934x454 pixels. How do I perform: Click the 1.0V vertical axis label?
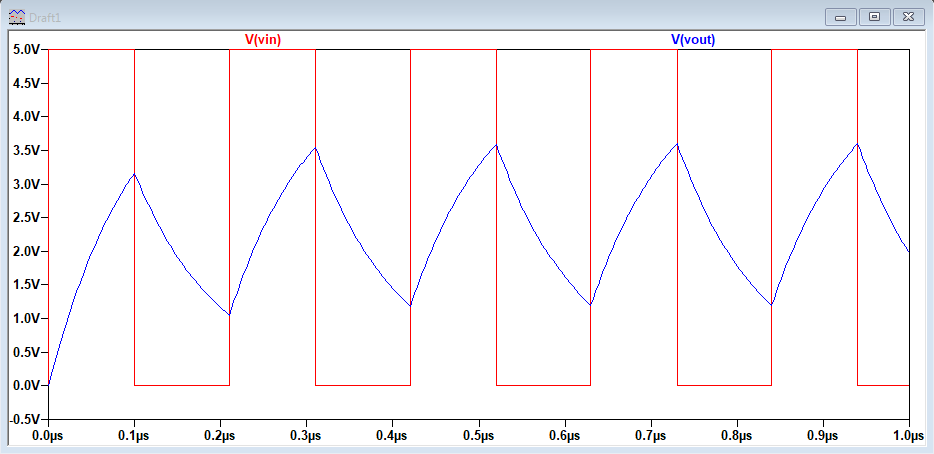pos(25,318)
